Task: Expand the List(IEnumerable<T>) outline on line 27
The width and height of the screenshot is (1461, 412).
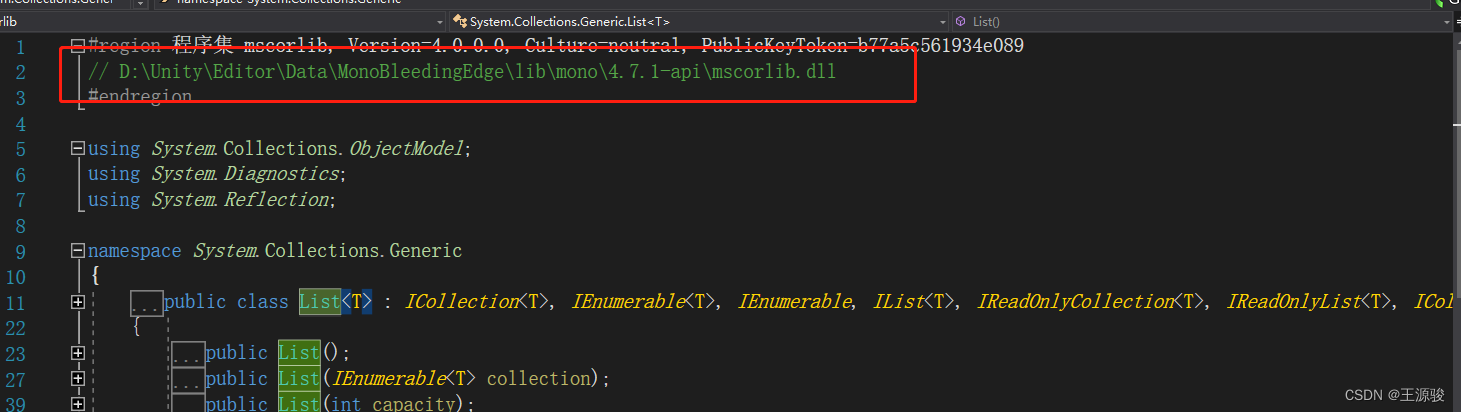Action: [x=78, y=379]
